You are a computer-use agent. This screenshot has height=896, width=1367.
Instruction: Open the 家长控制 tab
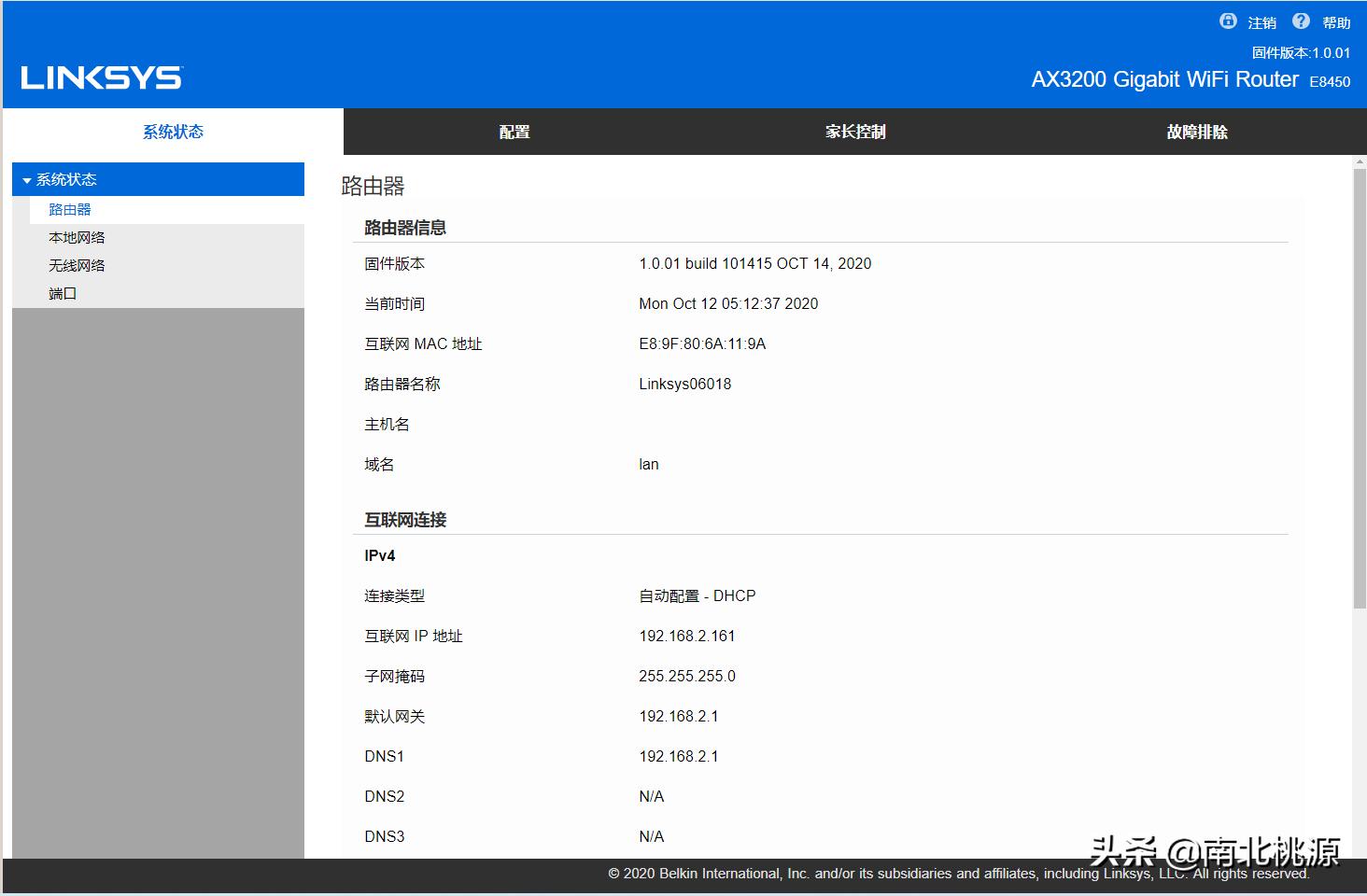[854, 132]
